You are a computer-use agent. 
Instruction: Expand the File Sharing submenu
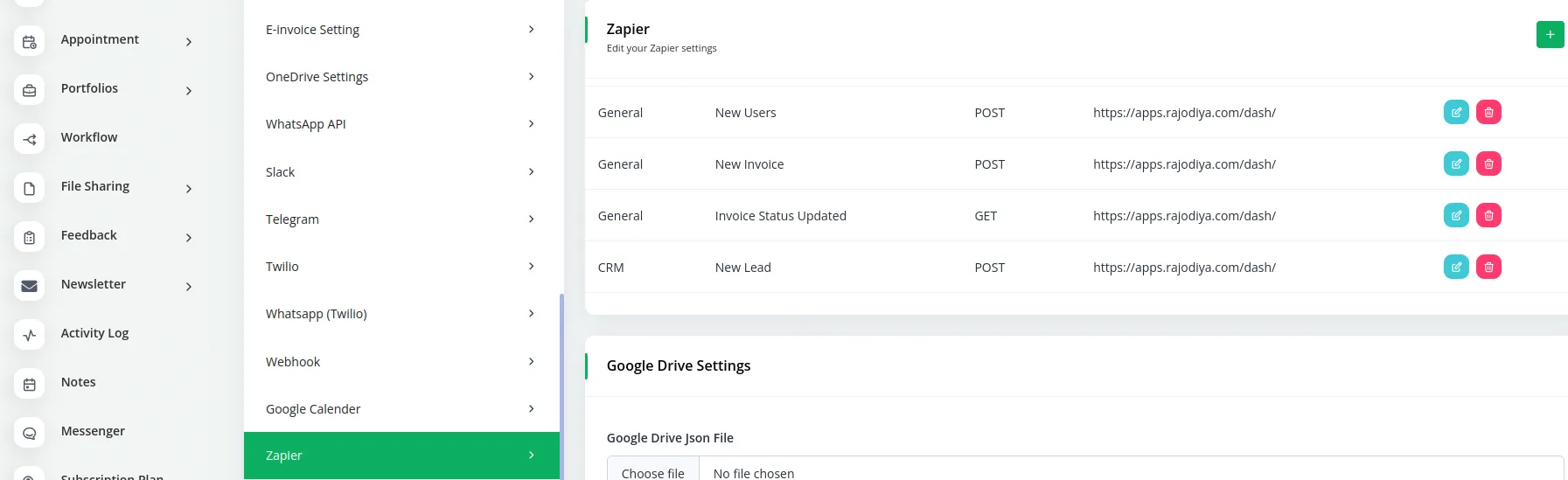click(189, 189)
